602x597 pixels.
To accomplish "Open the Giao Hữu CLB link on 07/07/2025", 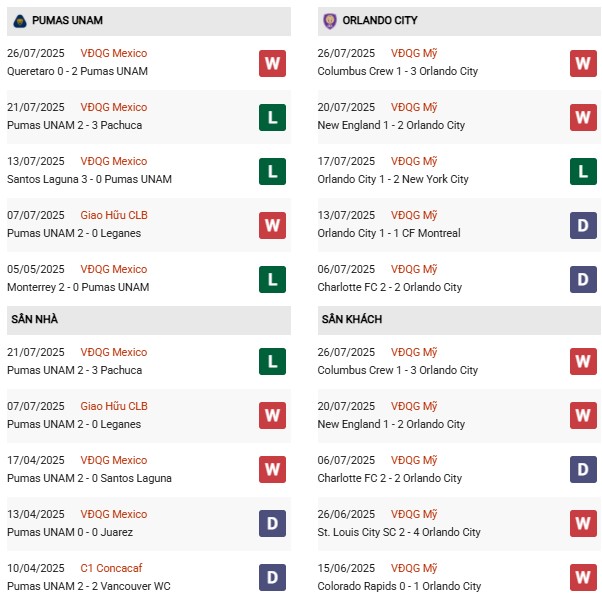I will (x=114, y=215).
